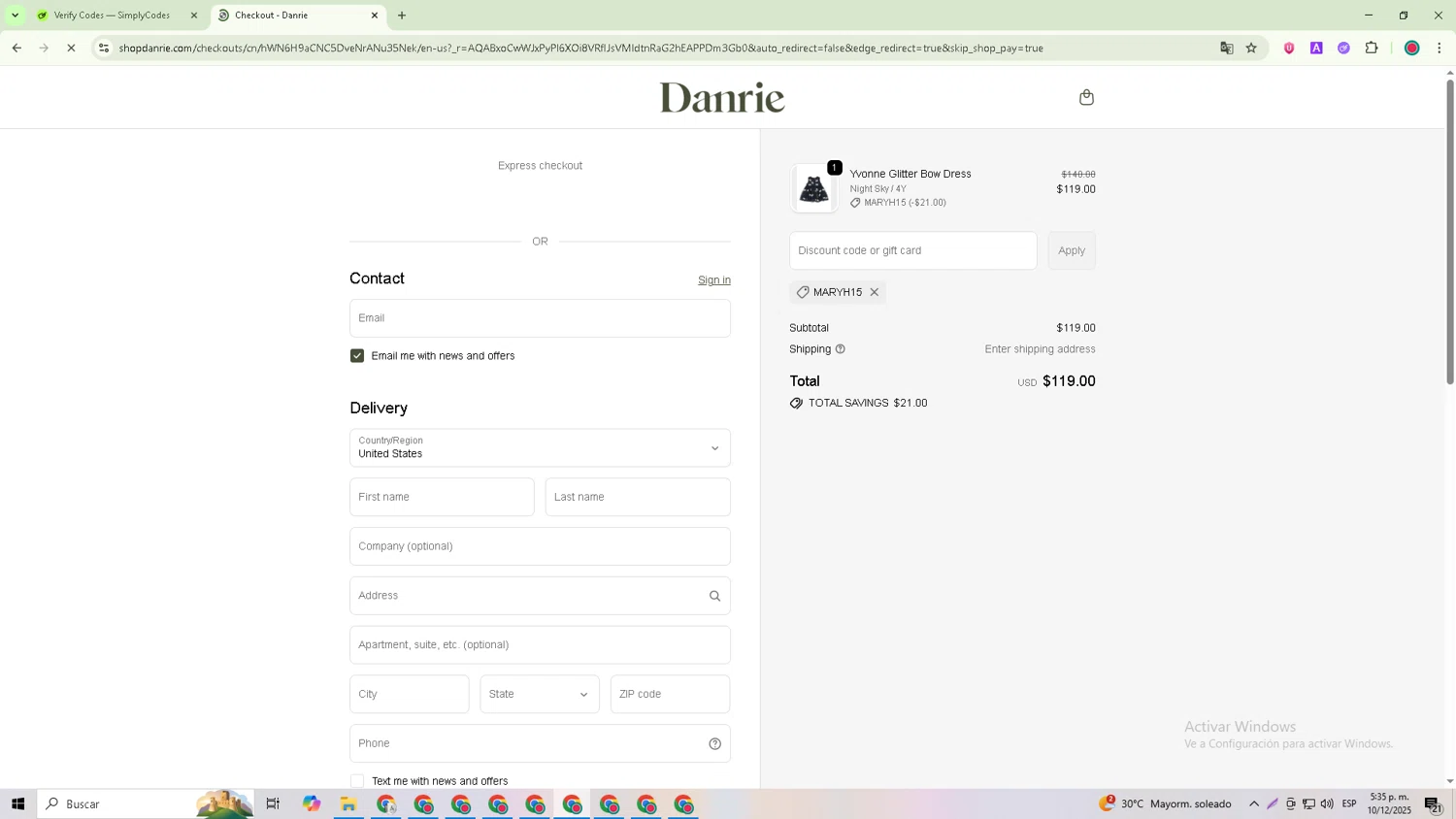Open the tab search dropdown arrow
1456x819 pixels.
tap(15, 16)
